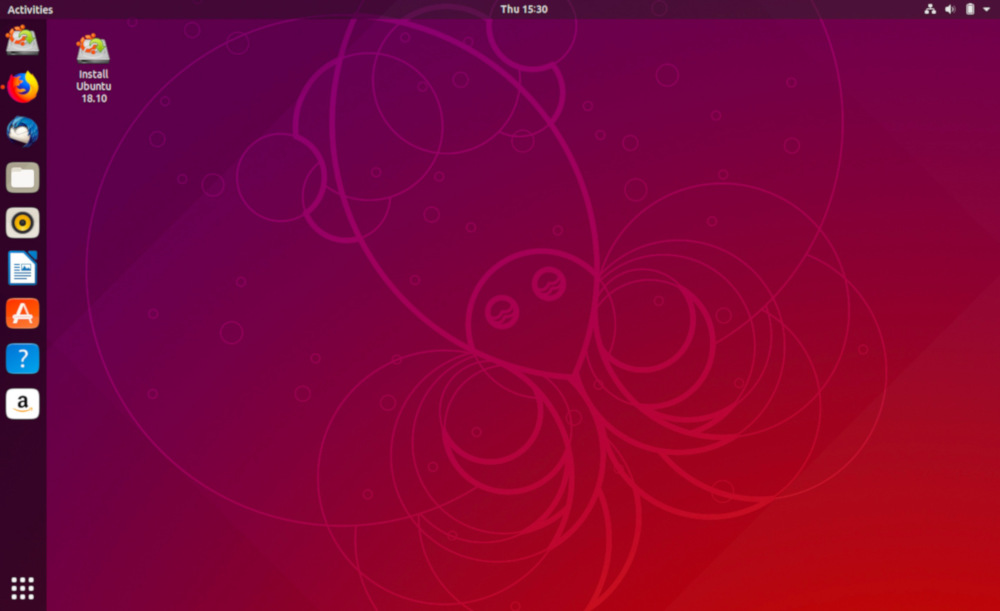The height and width of the screenshot is (611, 1000).
Task: Open LibreOffice Writer from the dock
Action: pos(23,268)
